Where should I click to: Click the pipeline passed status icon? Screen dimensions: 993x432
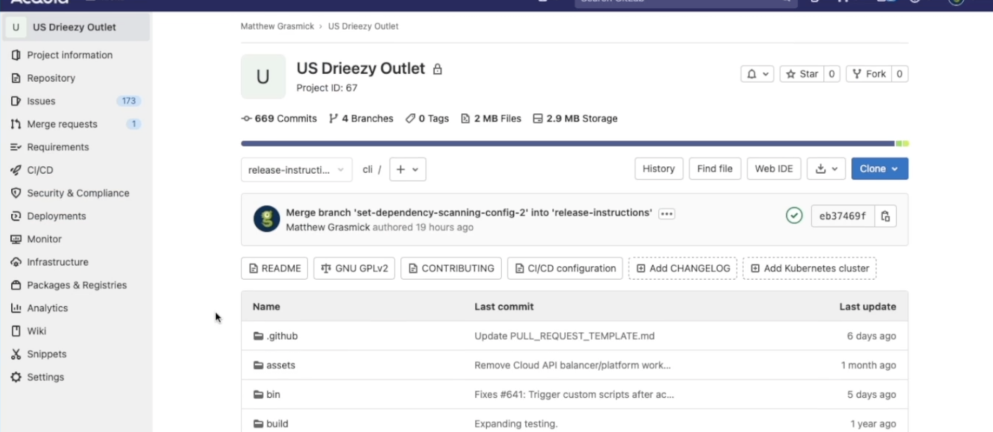pyautogui.click(x=794, y=216)
